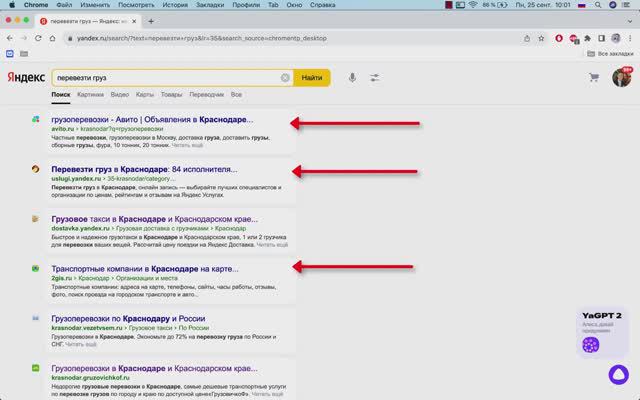640x400 pixels.
Task: Switch to the Товары tab
Action: 171,94
